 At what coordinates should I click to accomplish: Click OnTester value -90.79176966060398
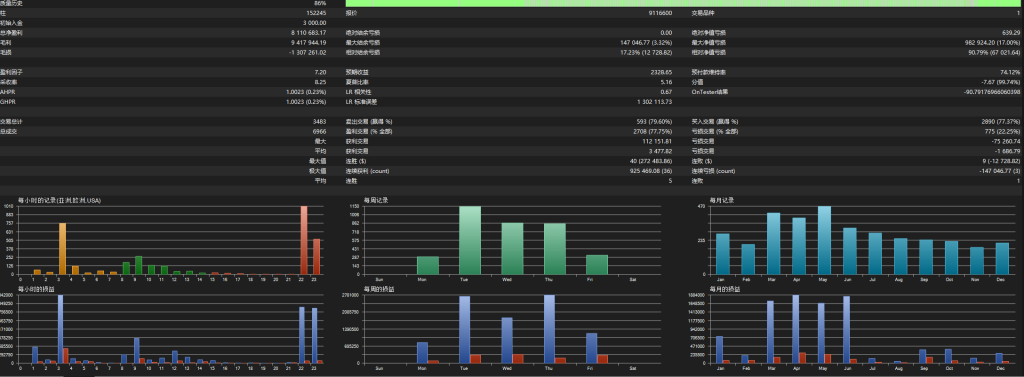[x=993, y=91]
